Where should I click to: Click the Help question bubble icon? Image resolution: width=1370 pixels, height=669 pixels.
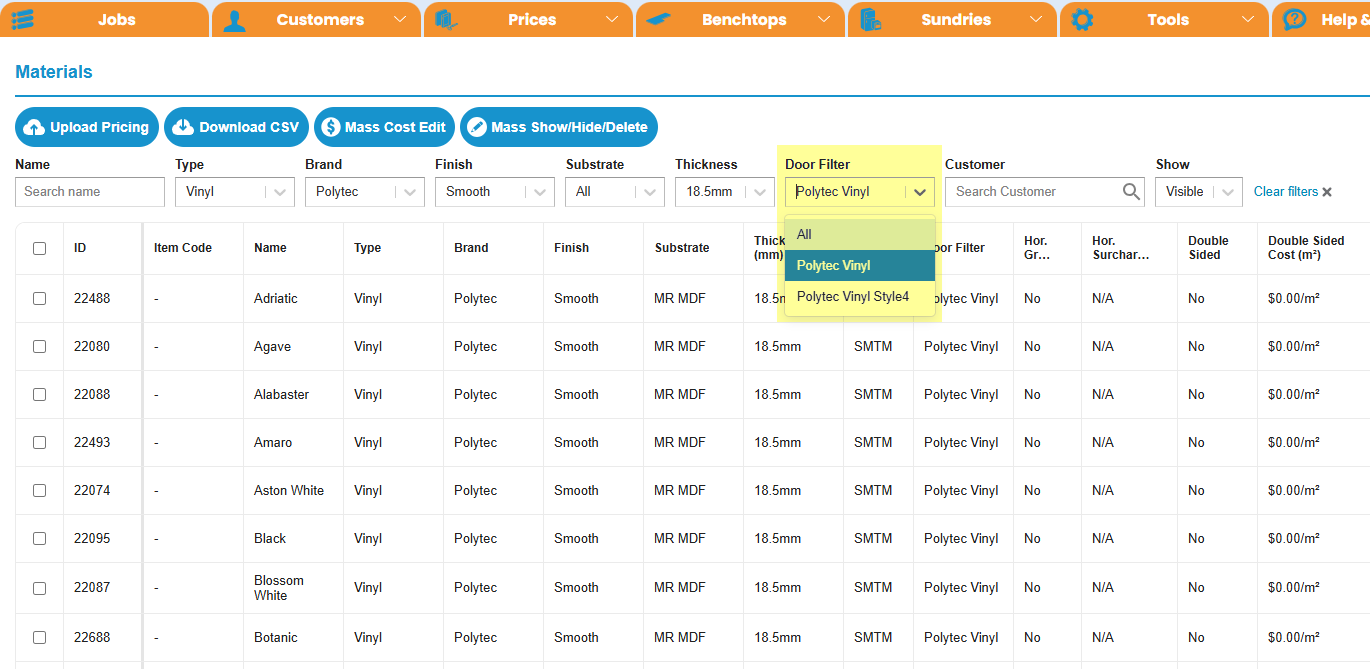[x=1294, y=19]
